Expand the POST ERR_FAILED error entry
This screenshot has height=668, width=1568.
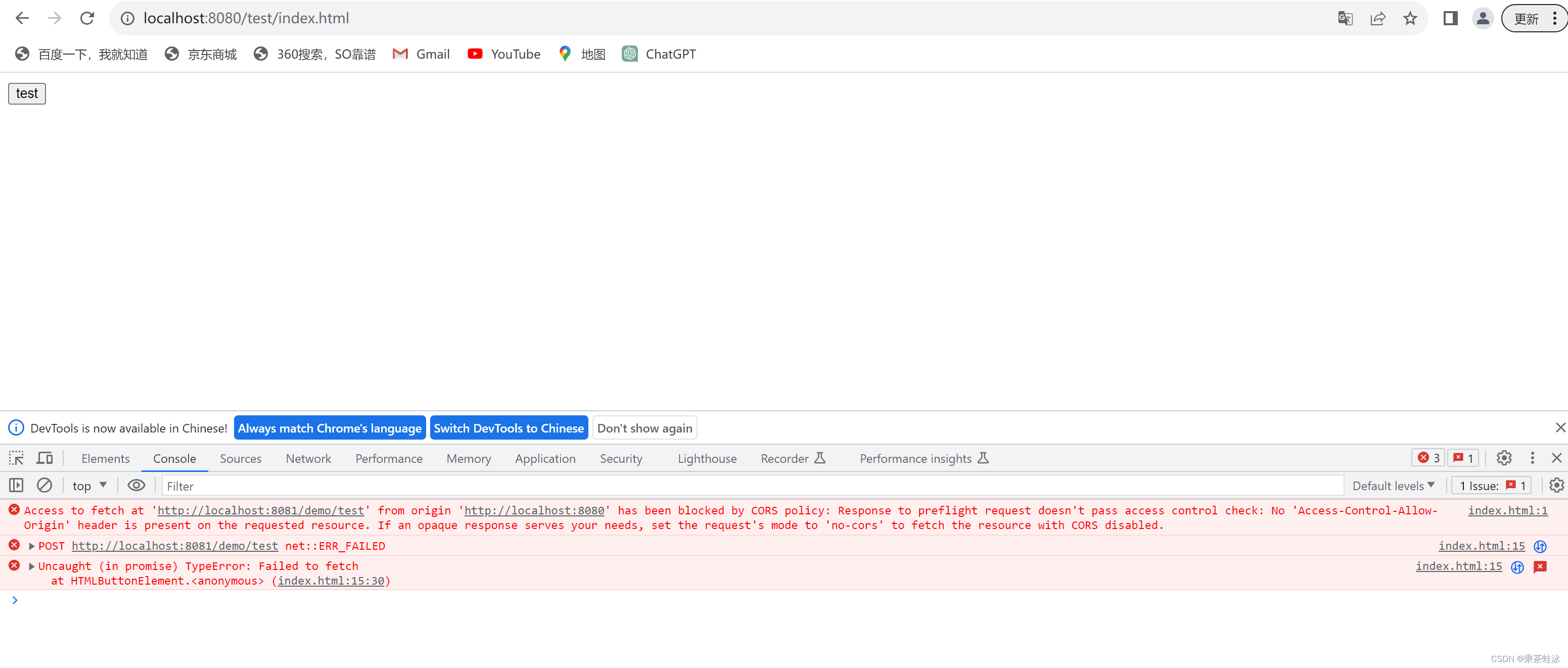pos(32,546)
